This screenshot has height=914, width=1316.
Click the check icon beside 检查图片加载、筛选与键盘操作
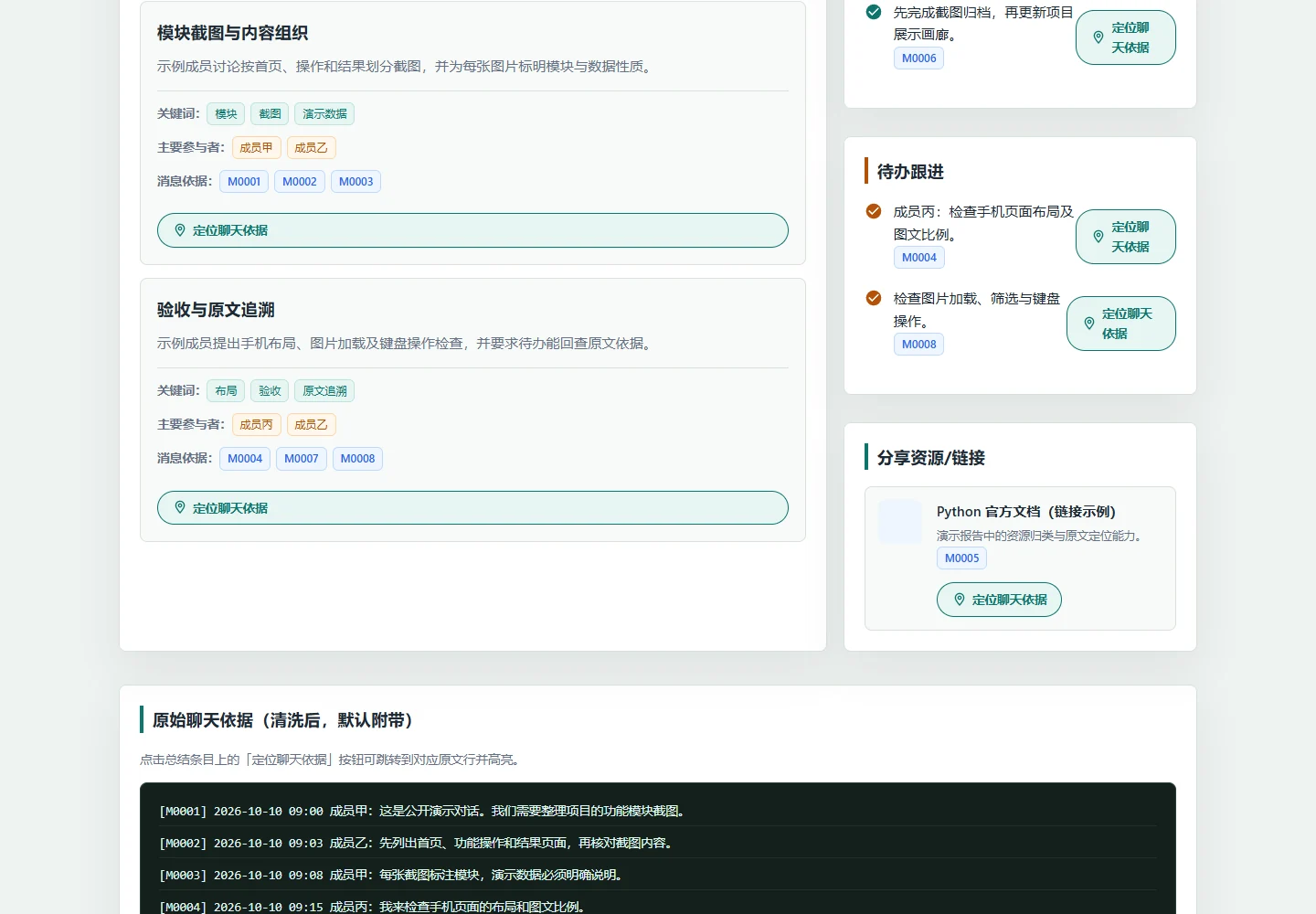[x=874, y=298]
